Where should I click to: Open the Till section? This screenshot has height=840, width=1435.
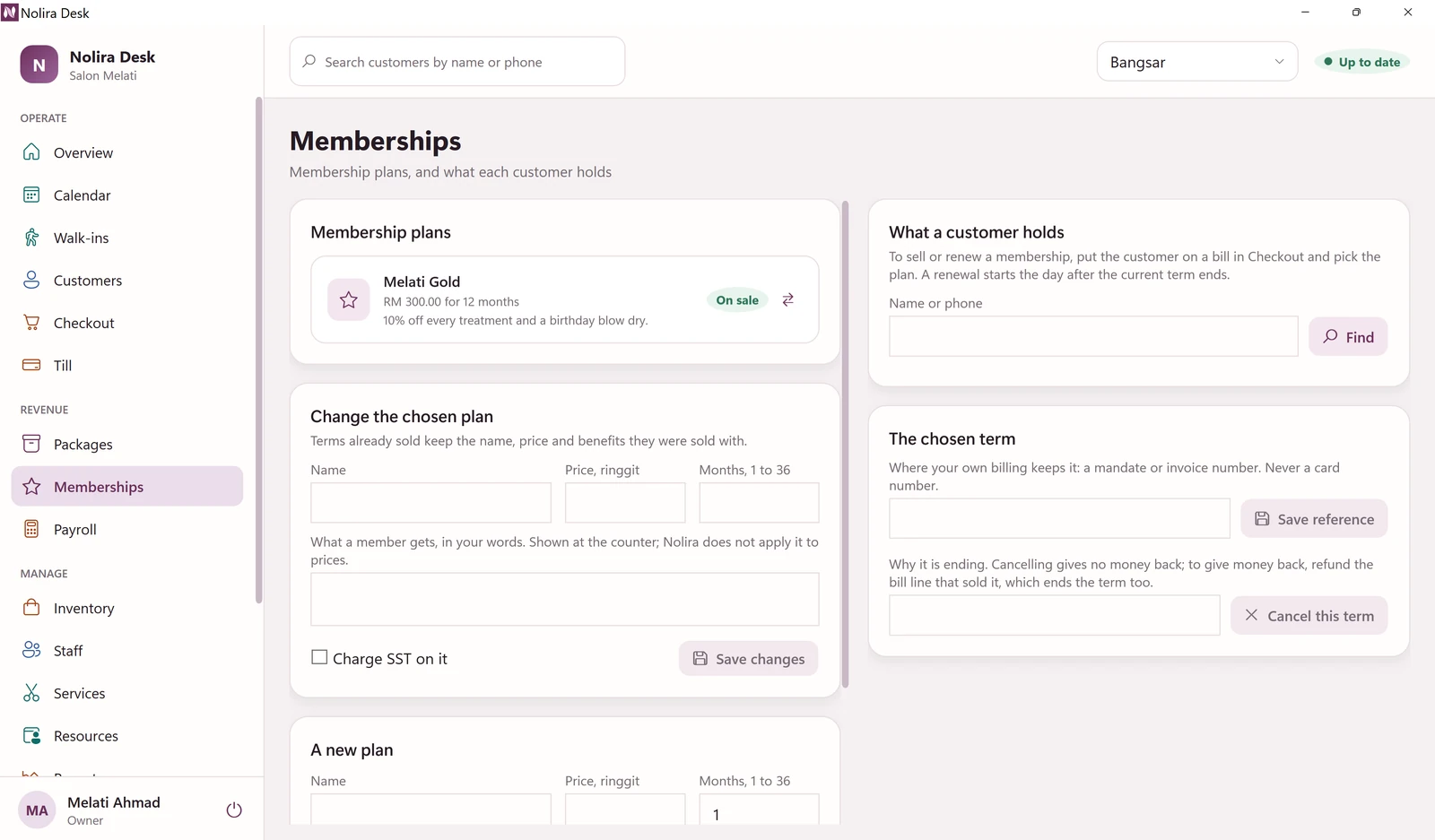126,366
